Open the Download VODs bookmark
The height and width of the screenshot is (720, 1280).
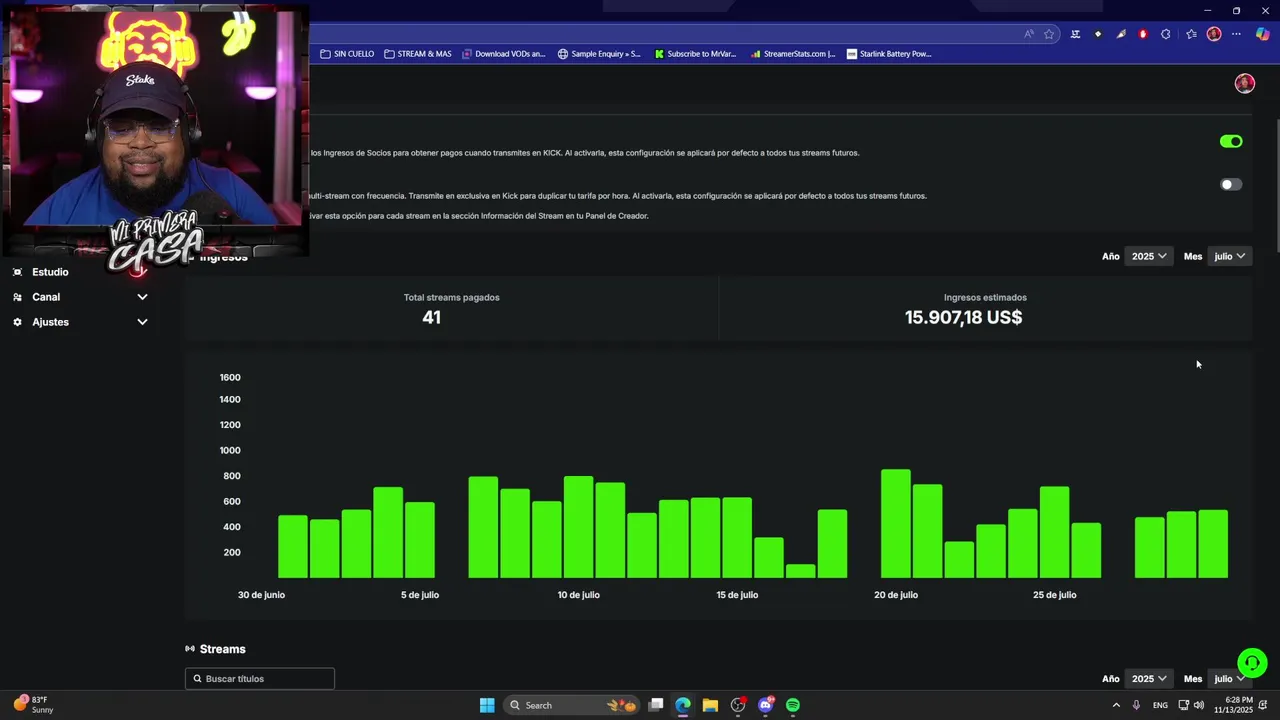pyautogui.click(x=504, y=54)
